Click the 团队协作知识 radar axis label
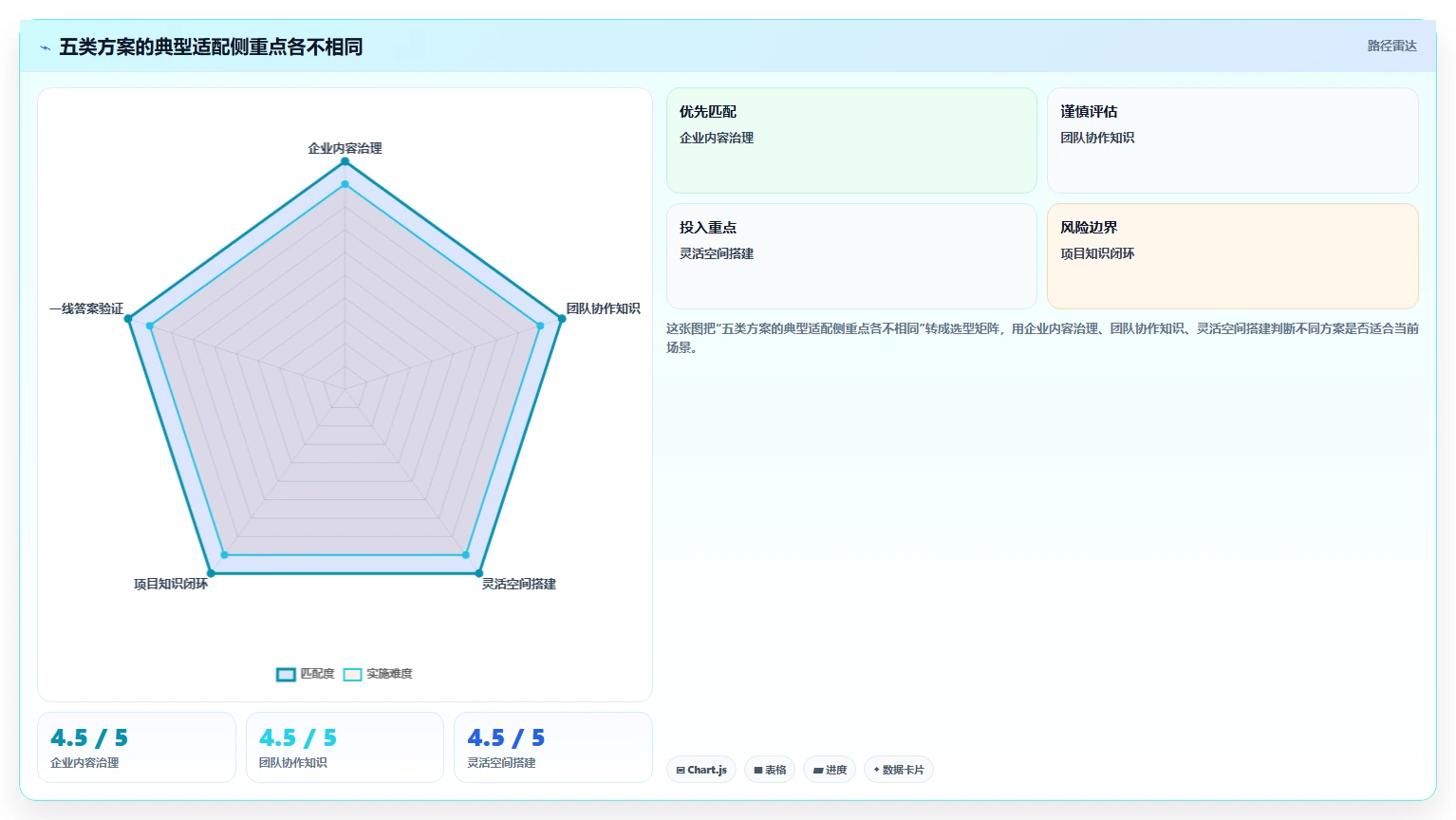1456x820 pixels. tap(603, 308)
